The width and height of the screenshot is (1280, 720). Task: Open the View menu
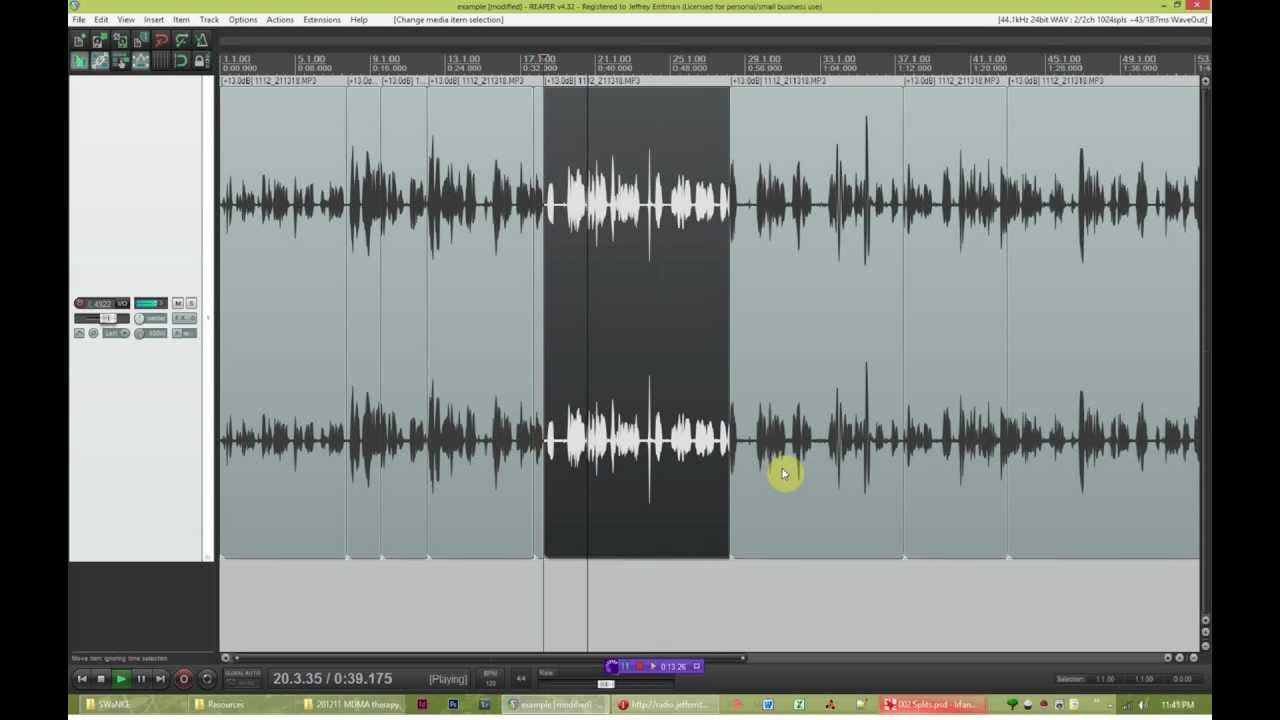point(126,20)
